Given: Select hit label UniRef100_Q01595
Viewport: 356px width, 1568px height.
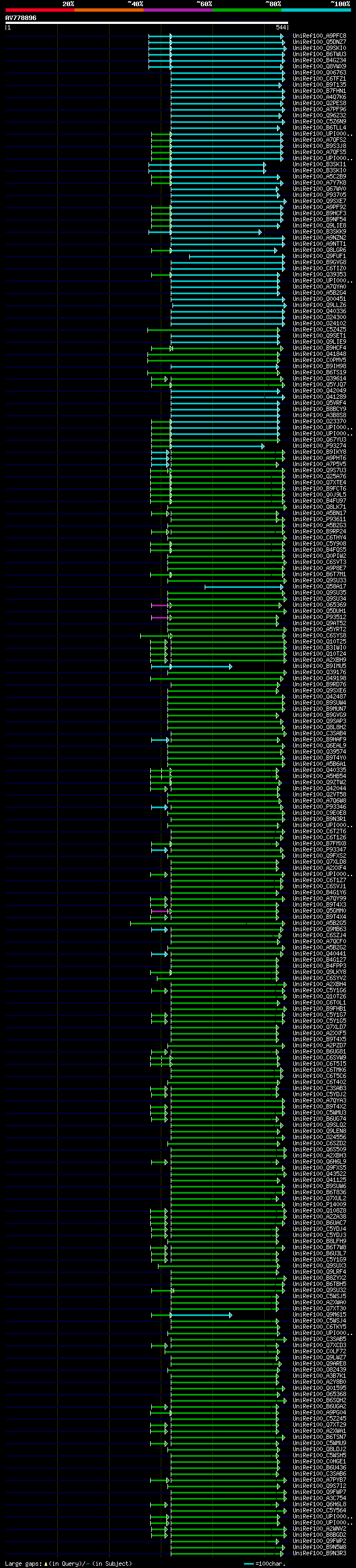Looking at the screenshot, I should (319, 1388).
